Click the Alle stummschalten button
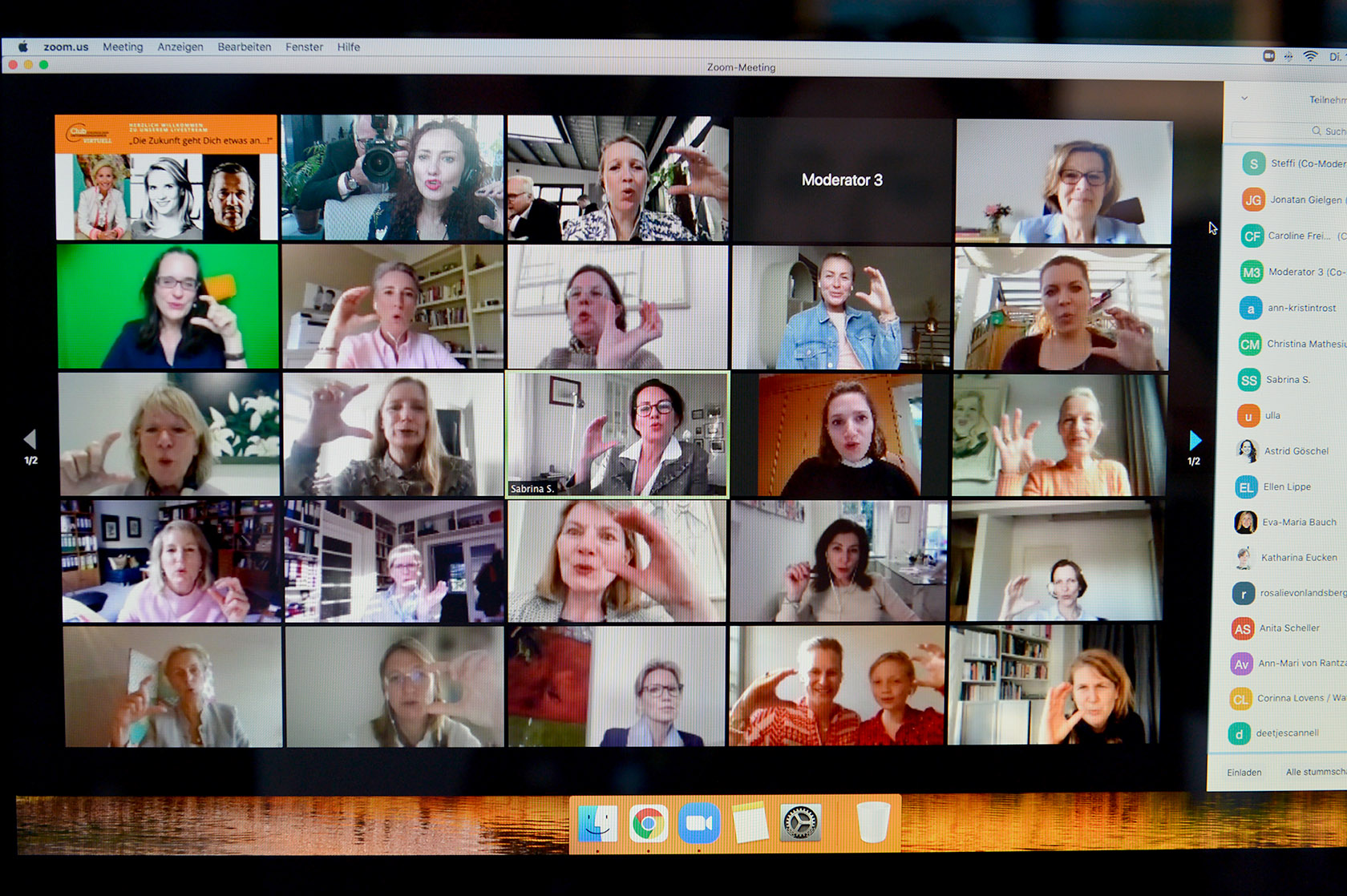Image resolution: width=1347 pixels, height=896 pixels. pyautogui.click(x=1315, y=773)
